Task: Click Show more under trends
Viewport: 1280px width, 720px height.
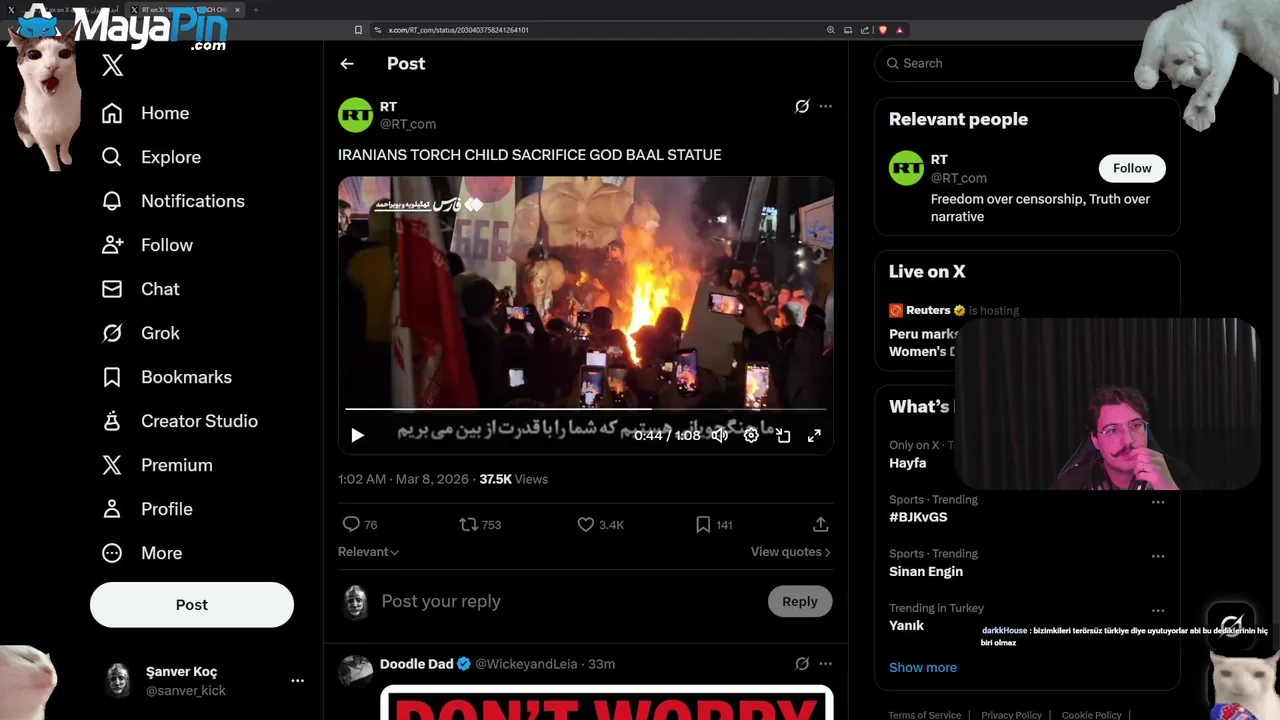Action: (923, 667)
